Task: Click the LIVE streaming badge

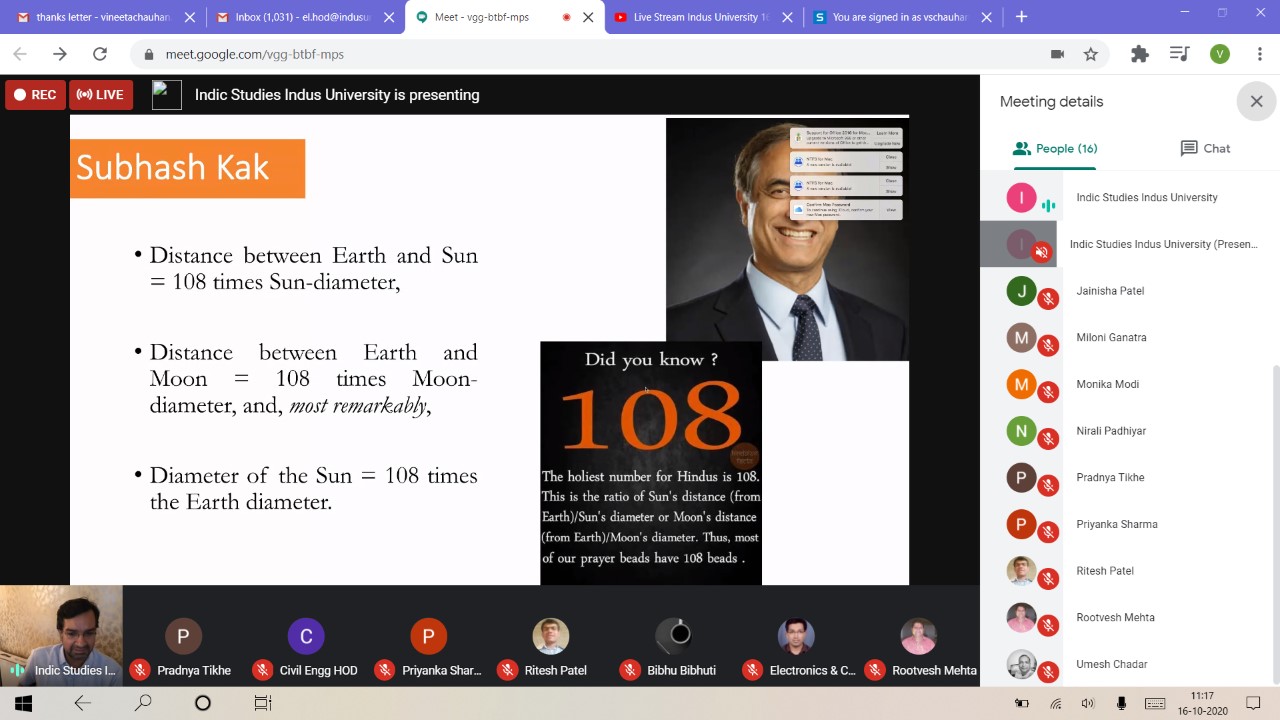Action: click(x=100, y=95)
